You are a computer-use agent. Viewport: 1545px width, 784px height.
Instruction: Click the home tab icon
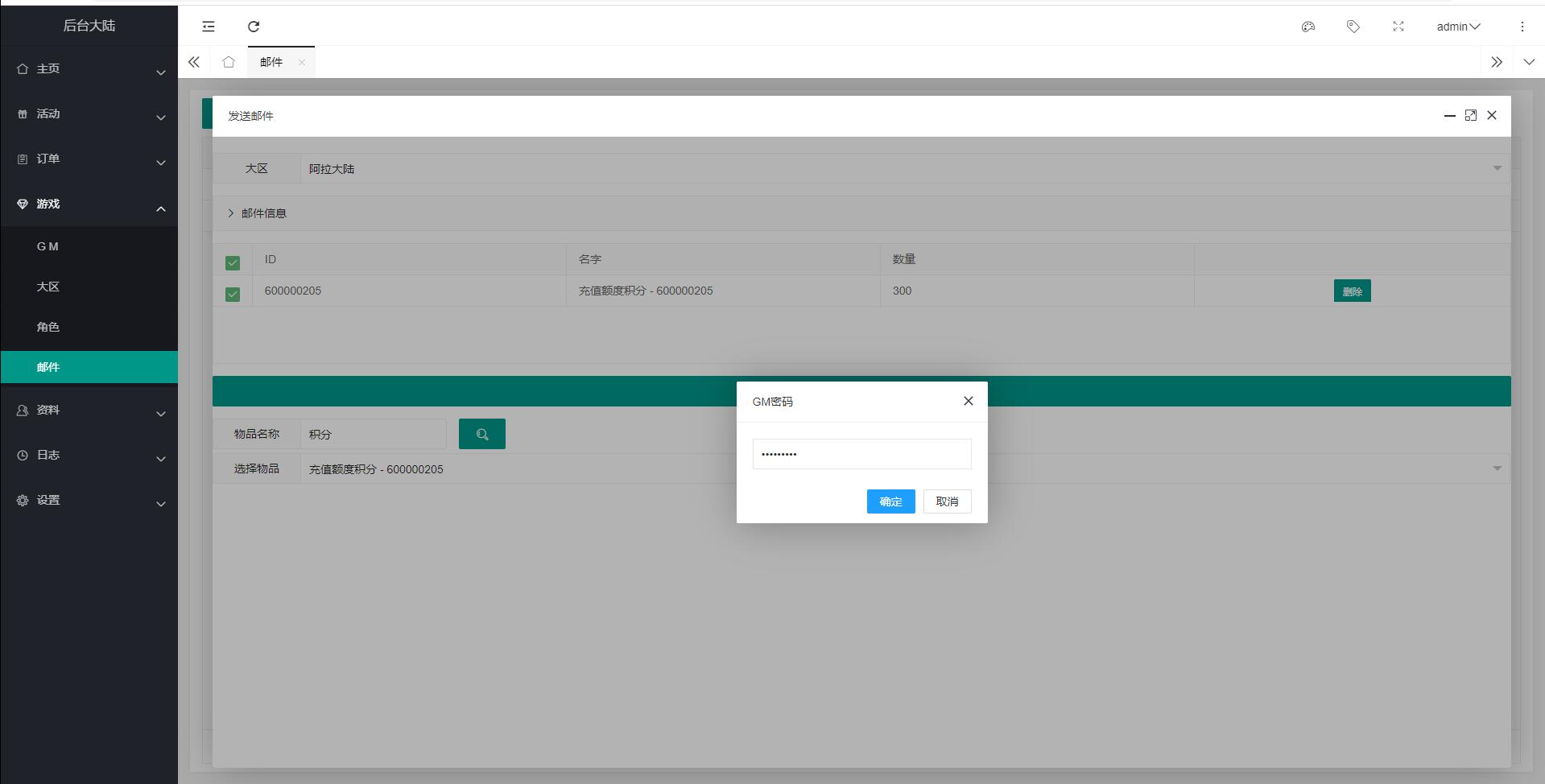click(x=229, y=62)
